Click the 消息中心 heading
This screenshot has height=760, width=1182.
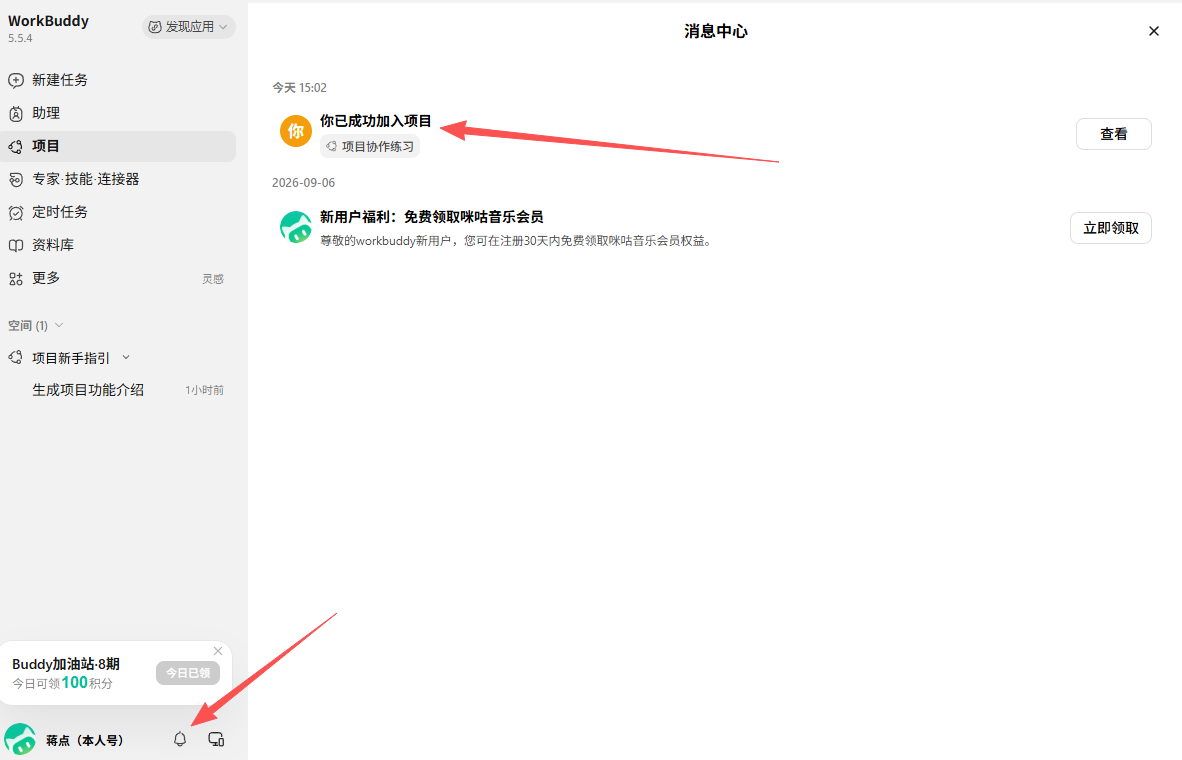click(x=715, y=32)
